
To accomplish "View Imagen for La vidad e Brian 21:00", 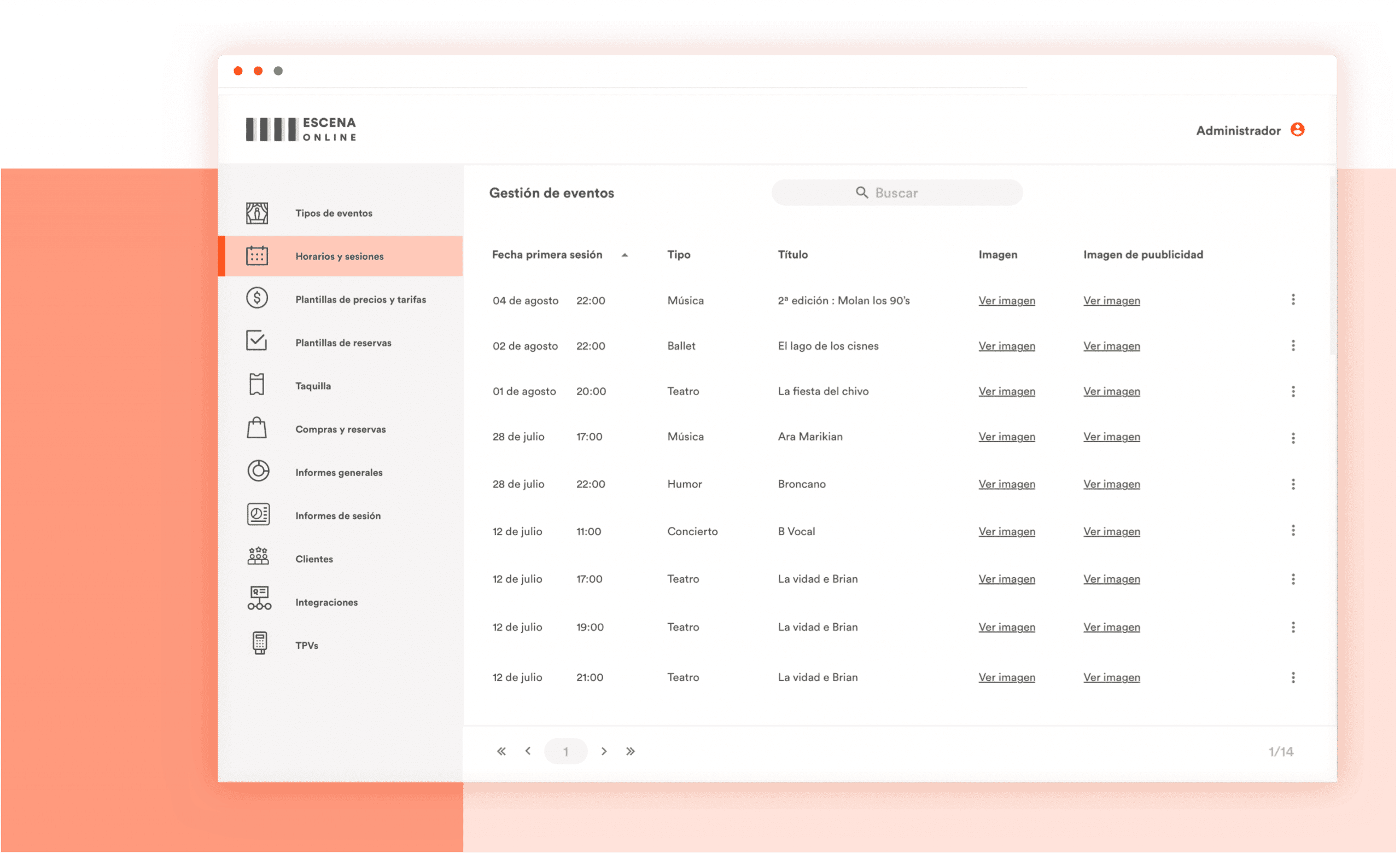I will coord(1007,678).
